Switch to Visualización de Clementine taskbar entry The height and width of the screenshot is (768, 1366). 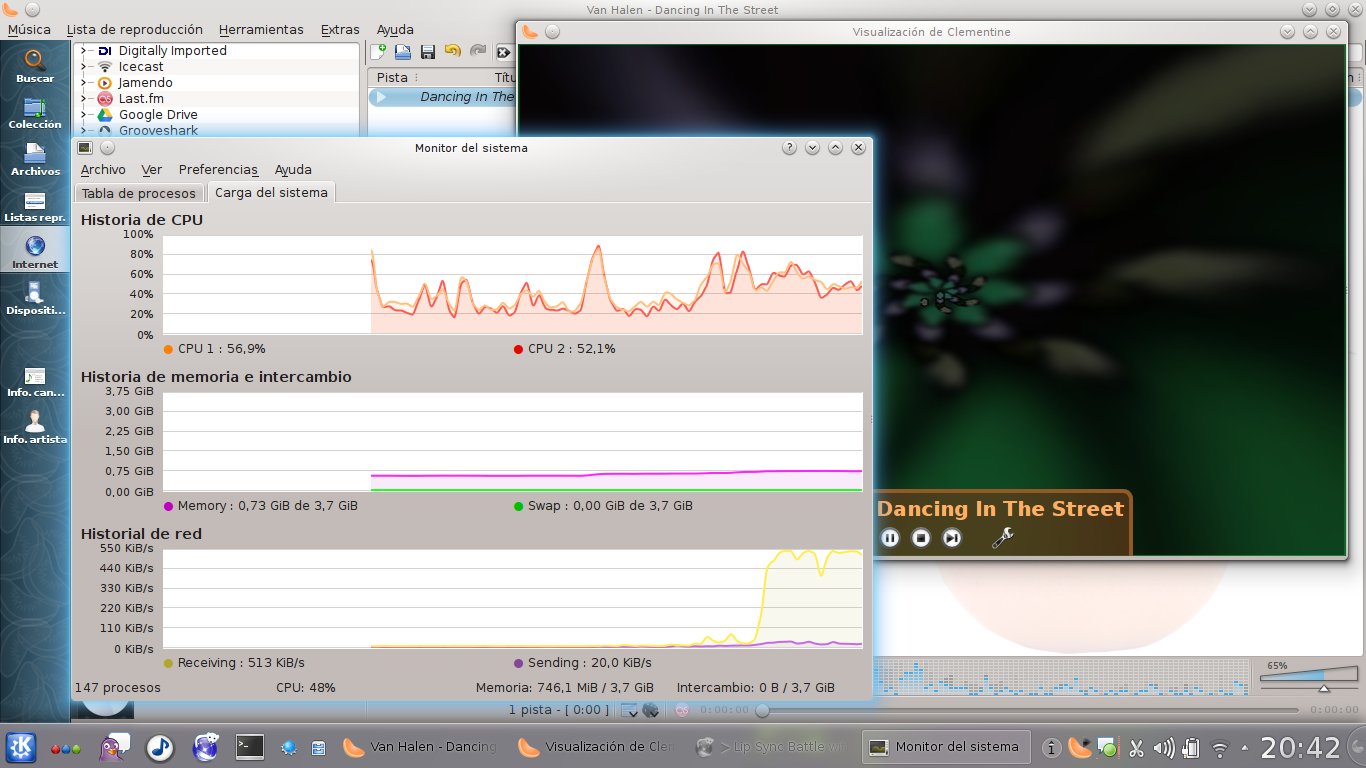pyautogui.click(x=596, y=746)
